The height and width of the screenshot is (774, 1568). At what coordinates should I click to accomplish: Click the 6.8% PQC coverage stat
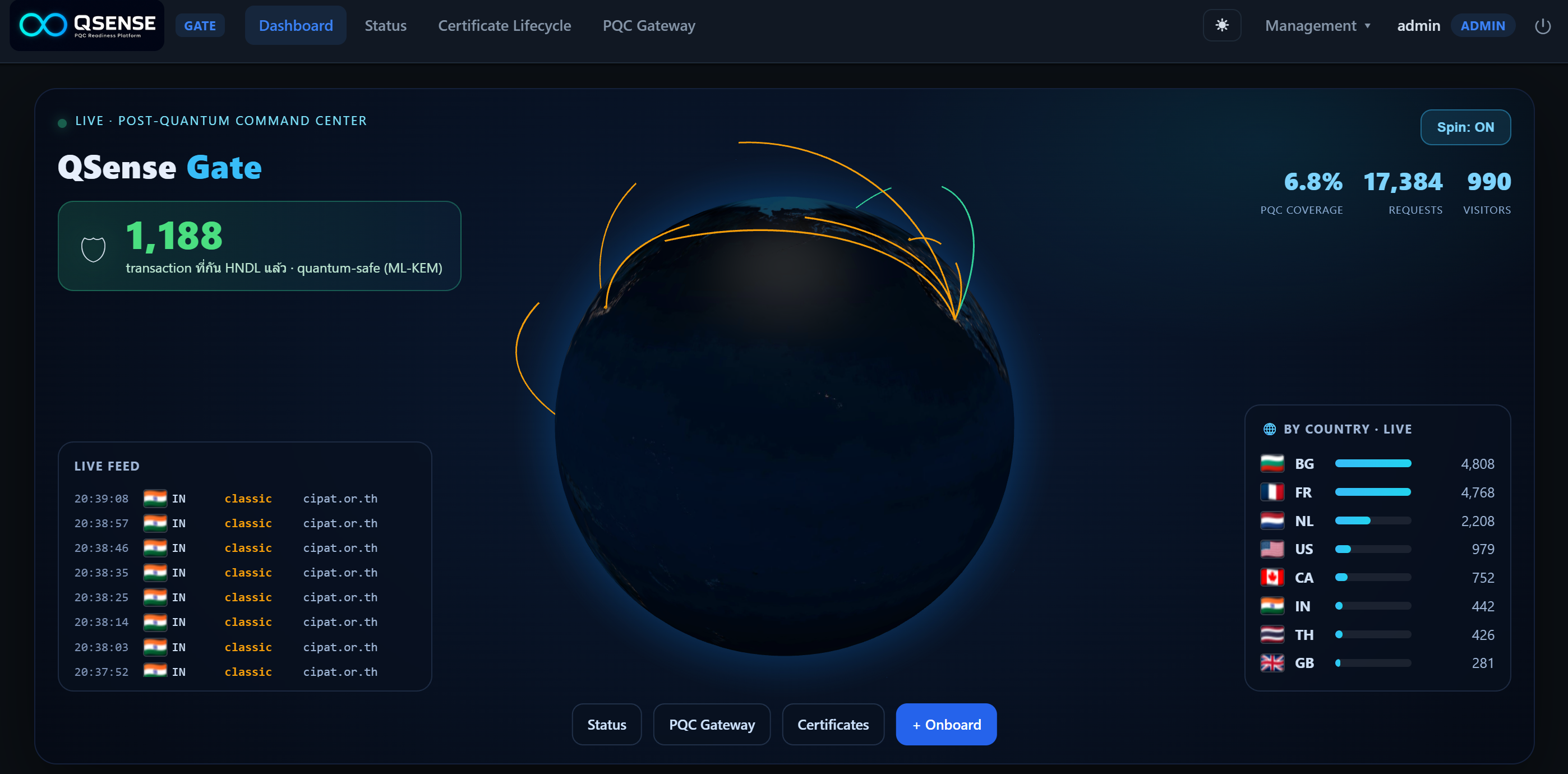1302,193
